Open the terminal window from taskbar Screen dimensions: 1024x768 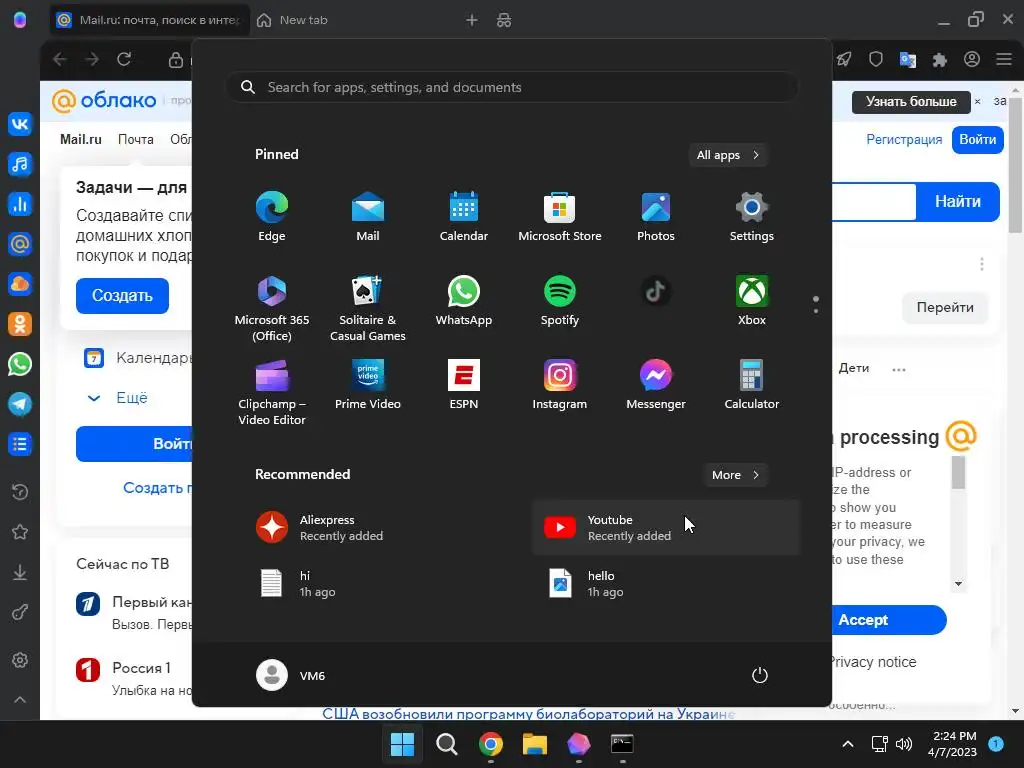tap(622, 744)
